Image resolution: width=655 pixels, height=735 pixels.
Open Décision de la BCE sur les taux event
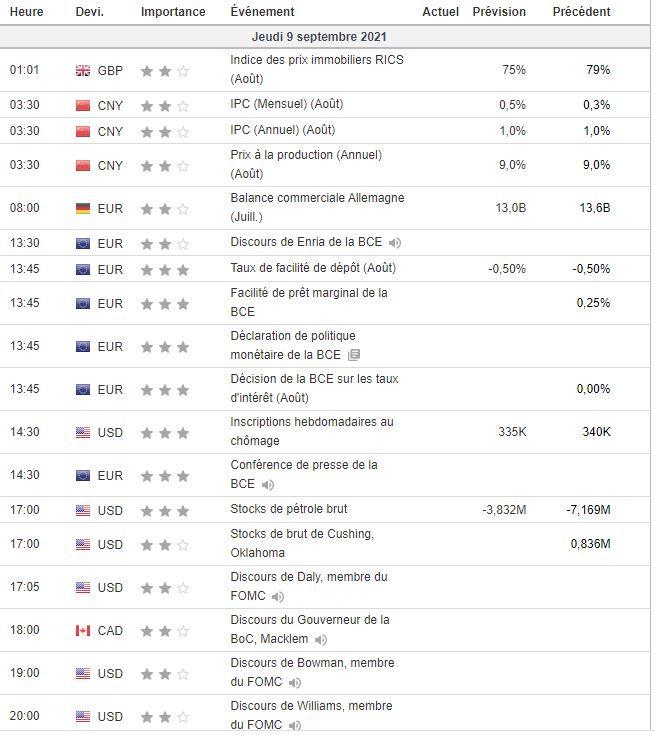point(314,388)
